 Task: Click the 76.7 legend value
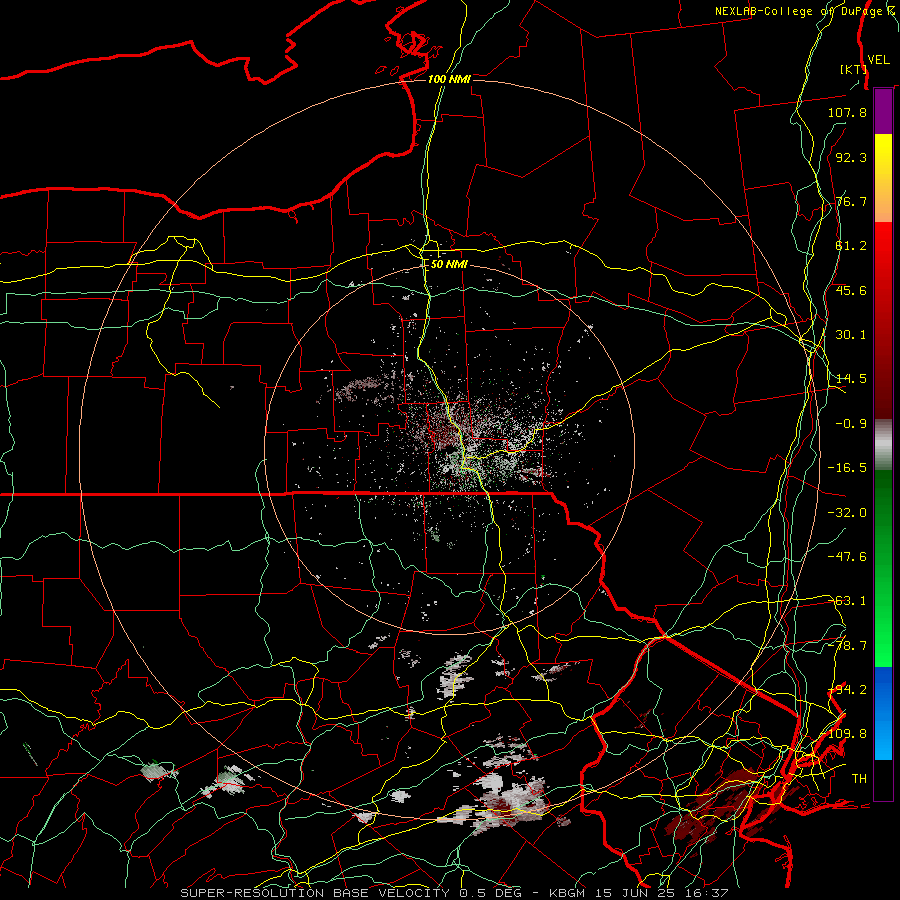pos(851,201)
